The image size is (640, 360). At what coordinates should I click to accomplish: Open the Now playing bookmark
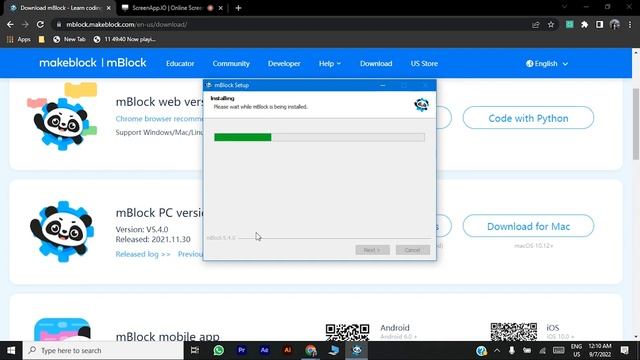(x=124, y=39)
